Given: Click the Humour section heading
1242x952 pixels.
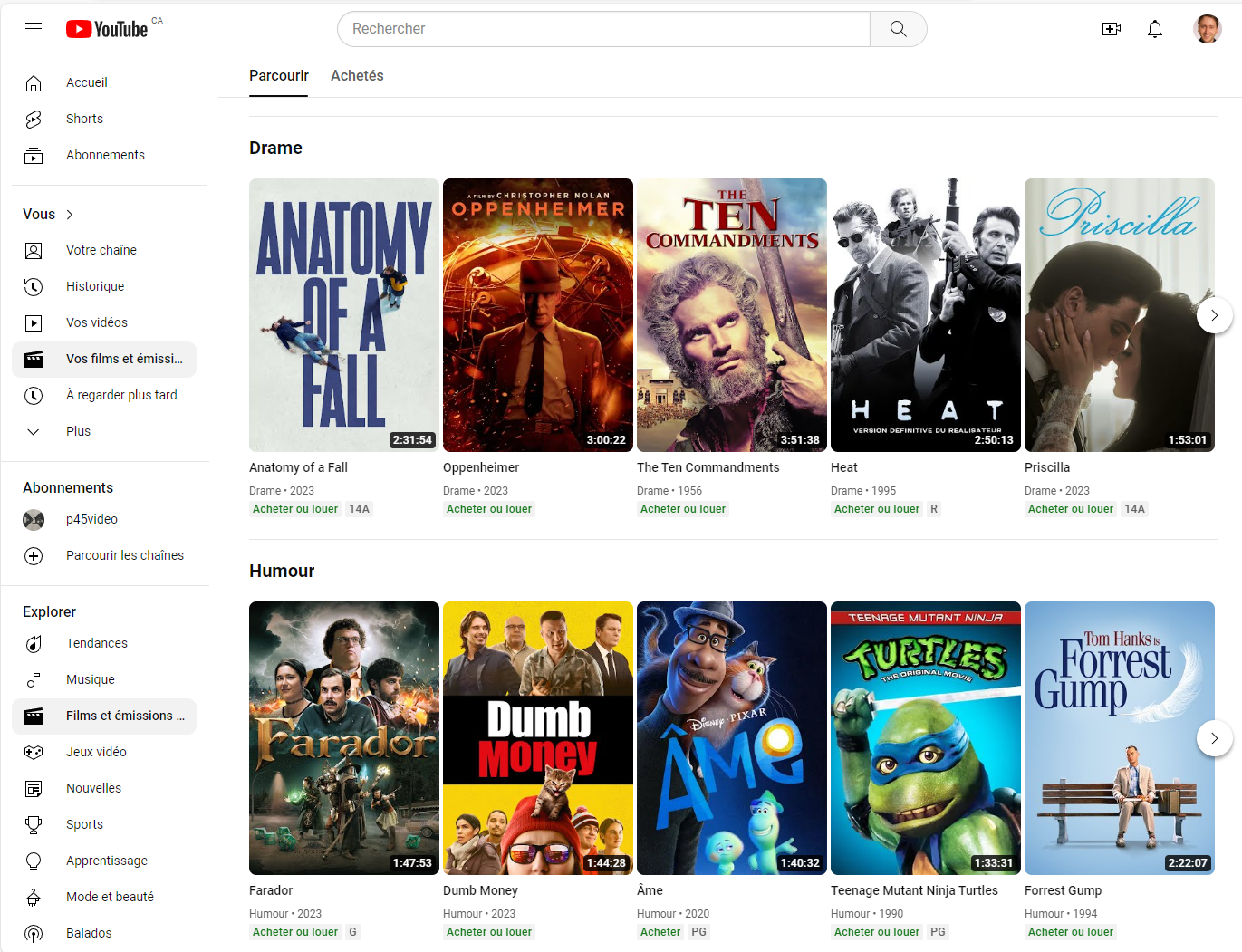Looking at the screenshot, I should pyautogui.click(x=282, y=571).
